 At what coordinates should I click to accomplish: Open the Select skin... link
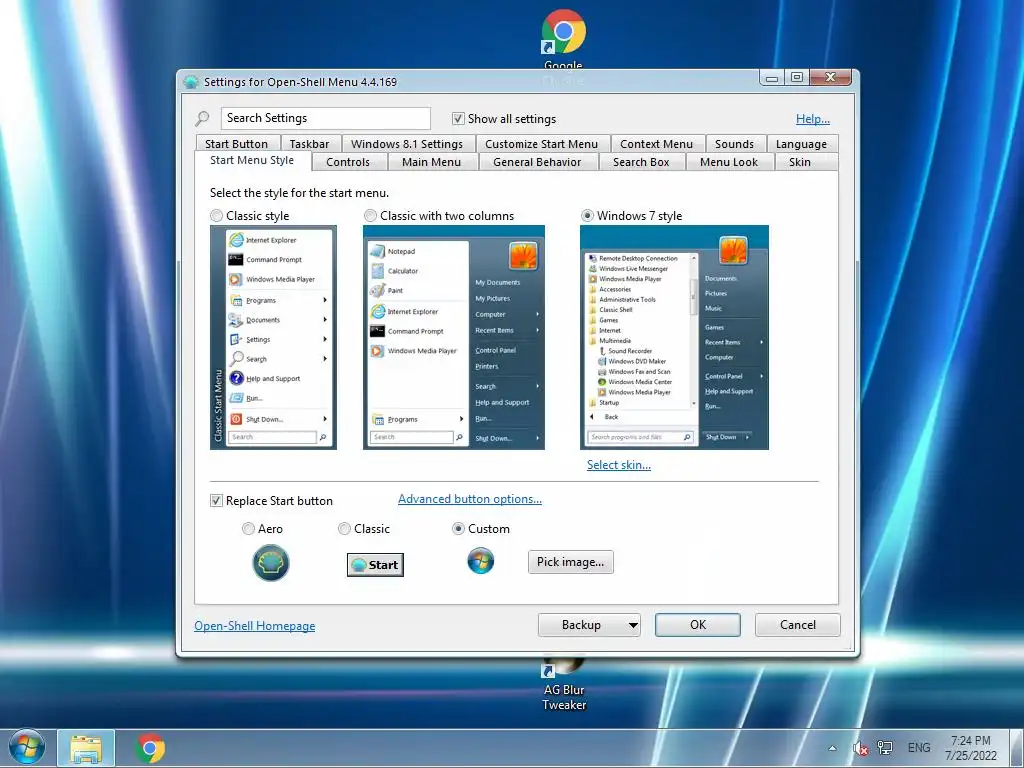coord(618,465)
